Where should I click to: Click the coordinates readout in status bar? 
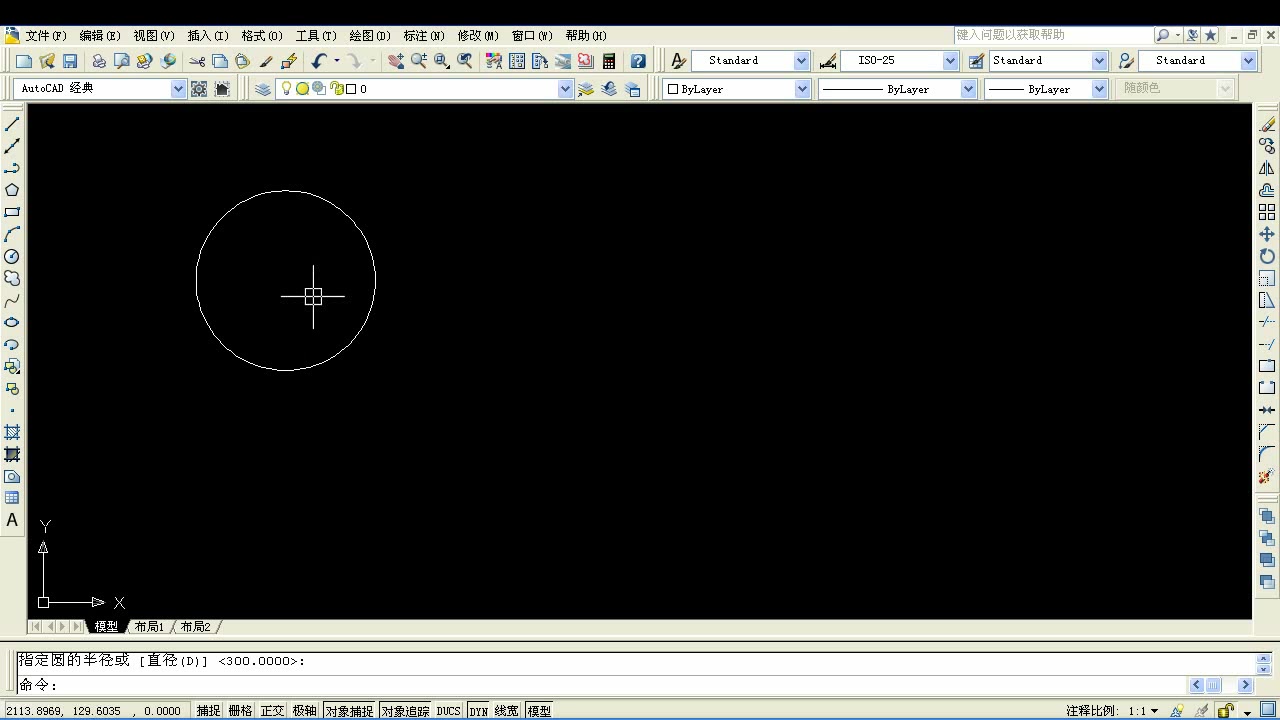(94, 711)
